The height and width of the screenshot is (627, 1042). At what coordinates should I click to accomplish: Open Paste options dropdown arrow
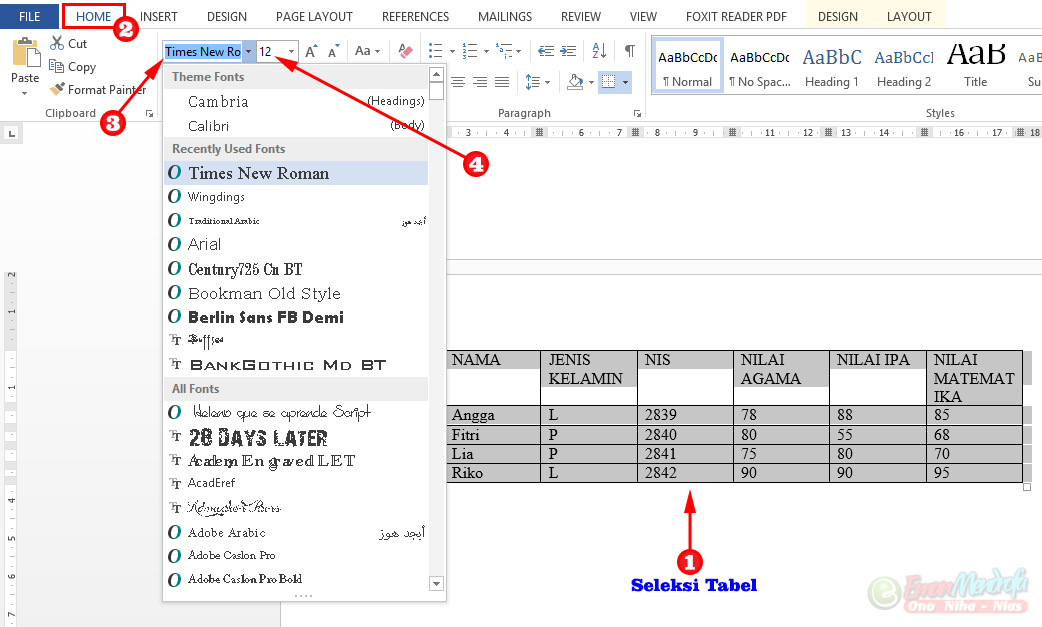pyautogui.click(x=25, y=93)
